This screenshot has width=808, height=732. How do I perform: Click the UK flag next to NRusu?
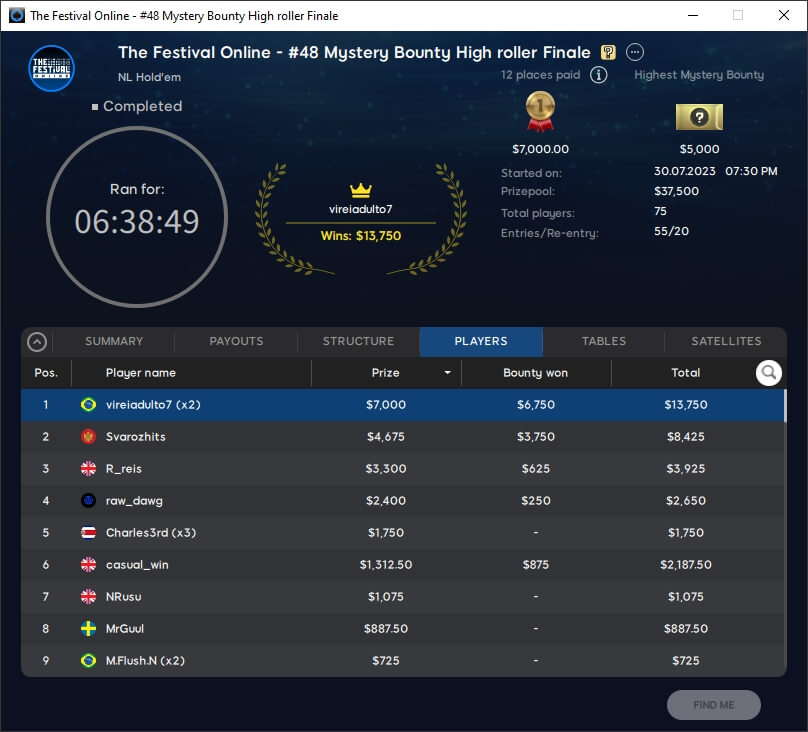click(88, 597)
